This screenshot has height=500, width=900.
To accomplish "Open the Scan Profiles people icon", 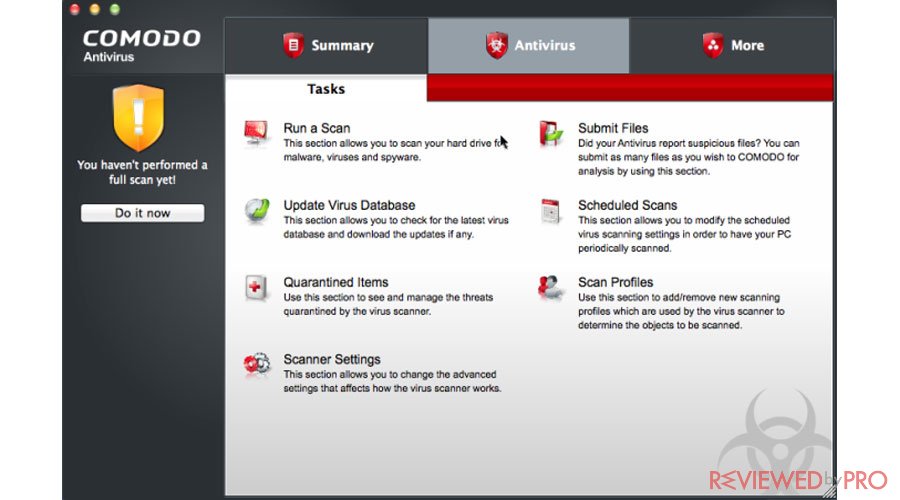I will pyautogui.click(x=550, y=287).
